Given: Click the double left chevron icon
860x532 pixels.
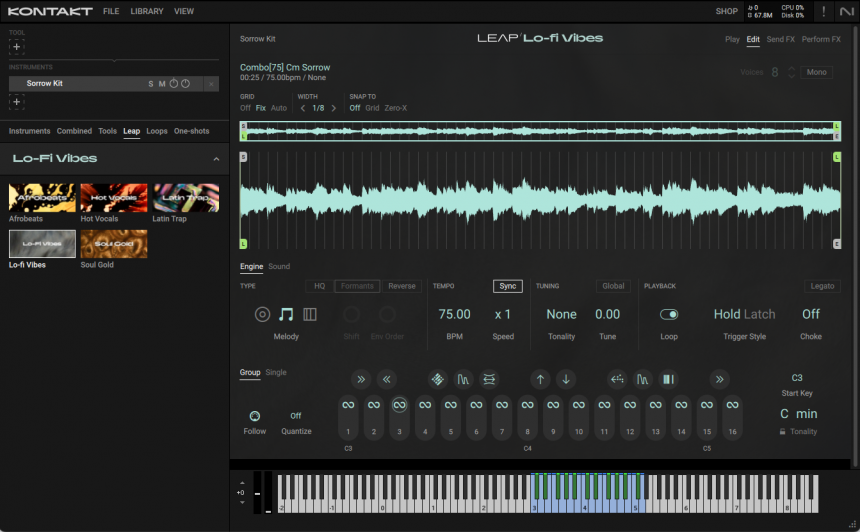Looking at the screenshot, I should pos(386,379).
